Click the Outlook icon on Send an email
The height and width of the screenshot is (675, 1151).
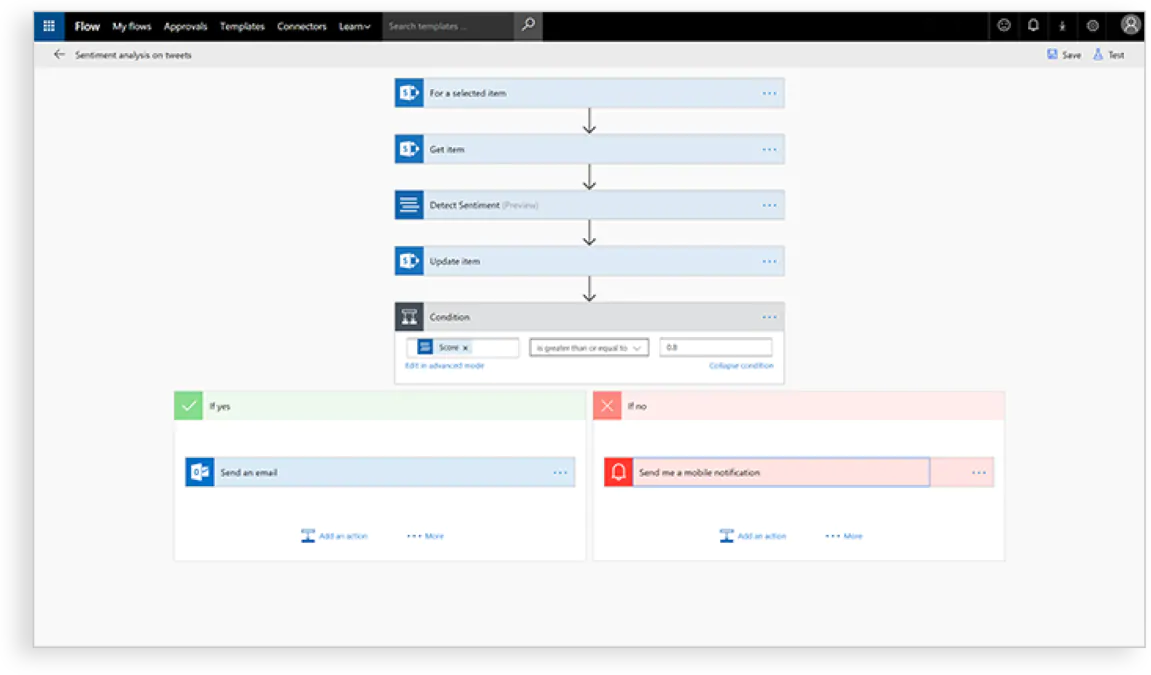(200, 472)
